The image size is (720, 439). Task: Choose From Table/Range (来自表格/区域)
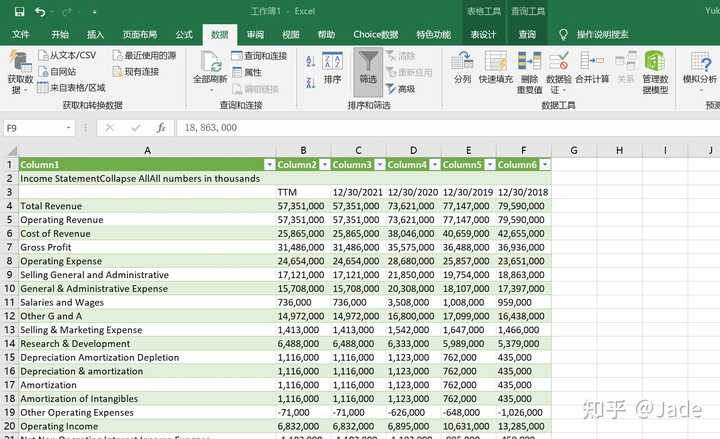tap(71, 87)
